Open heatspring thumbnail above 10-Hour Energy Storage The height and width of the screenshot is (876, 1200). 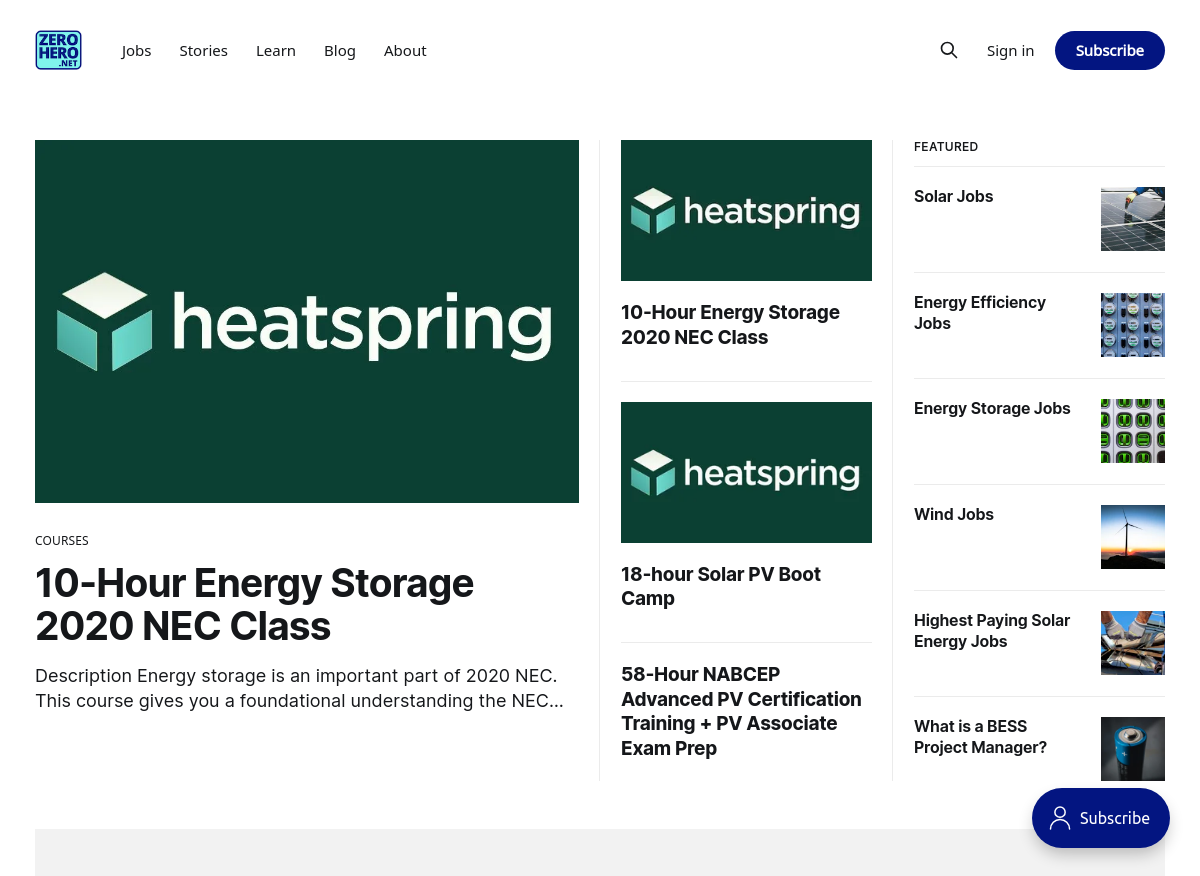click(746, 210)
